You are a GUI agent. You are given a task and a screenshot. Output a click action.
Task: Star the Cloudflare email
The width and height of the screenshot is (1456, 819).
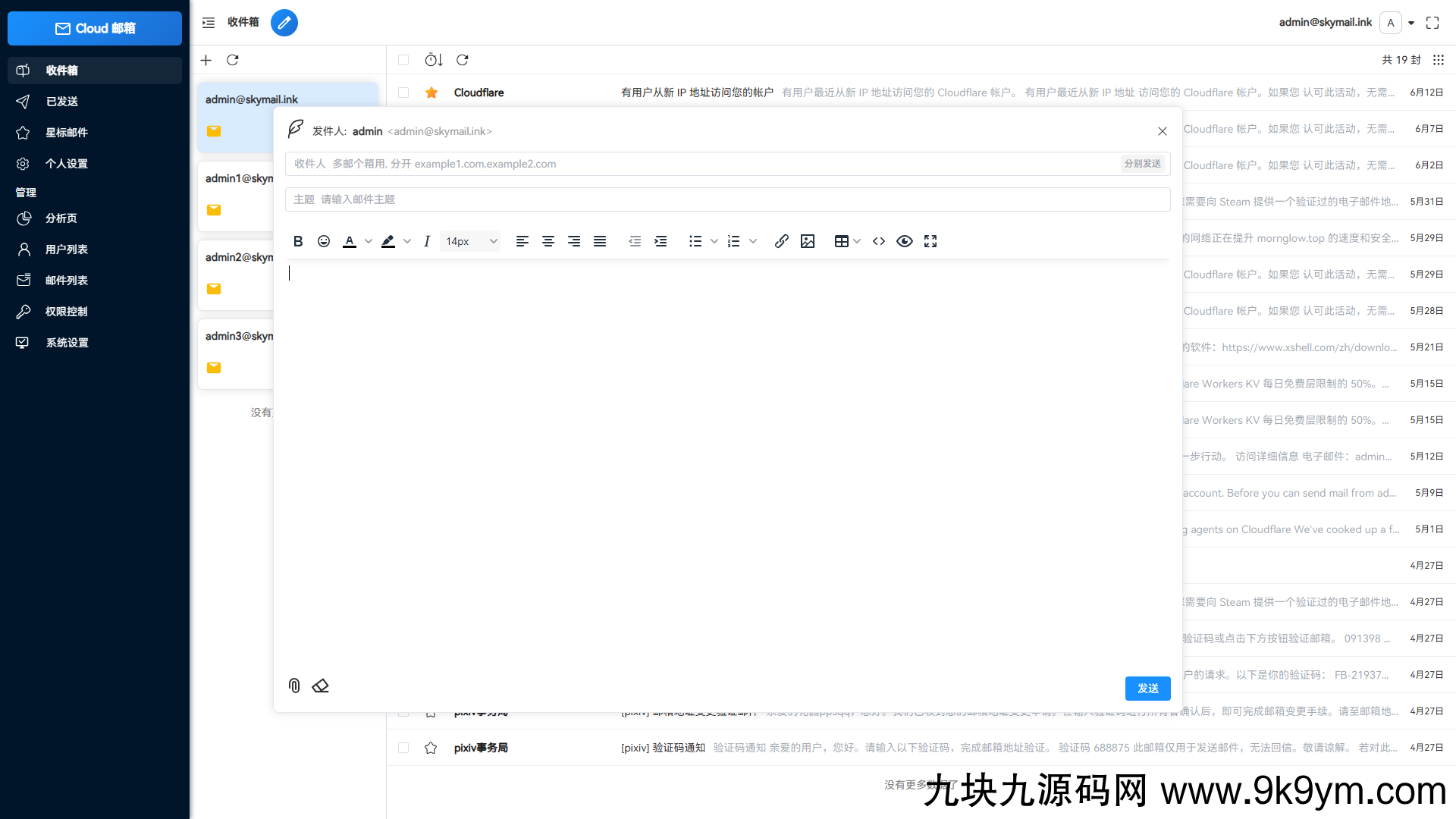click(431, 93)
